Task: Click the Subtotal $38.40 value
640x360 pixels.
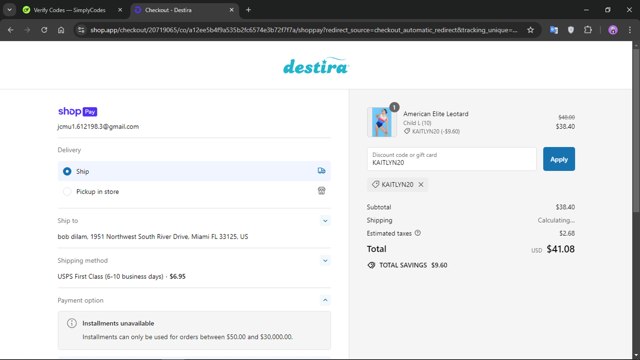Action: [565, 207]
